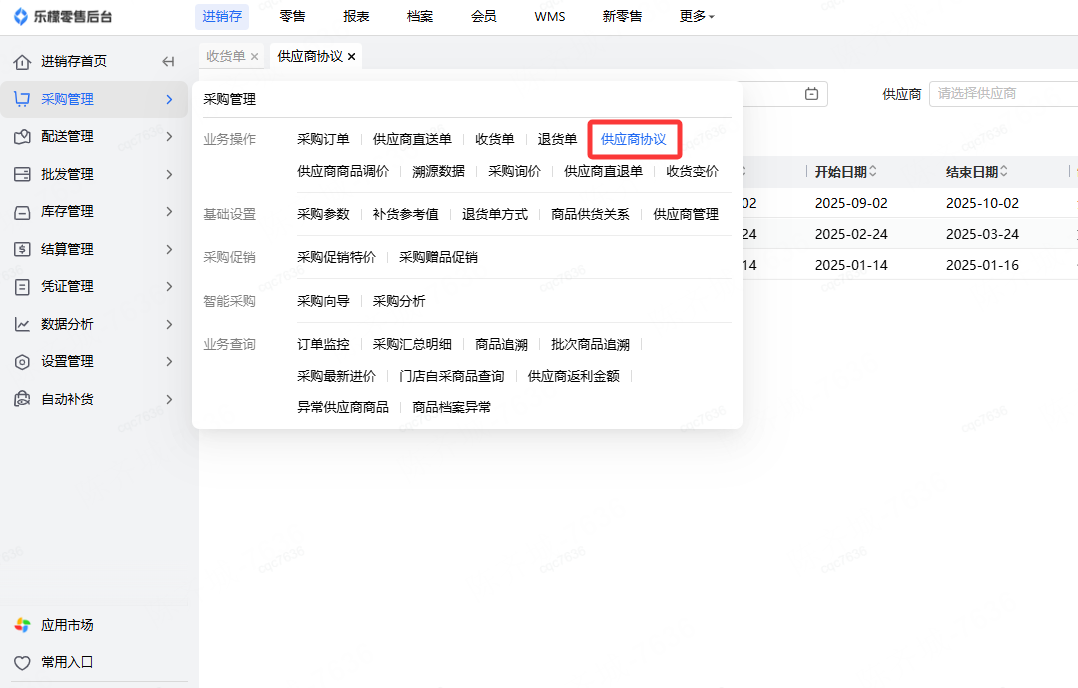
Task: Click the 进销存首页 home icon
Action: tap(22, 62)
